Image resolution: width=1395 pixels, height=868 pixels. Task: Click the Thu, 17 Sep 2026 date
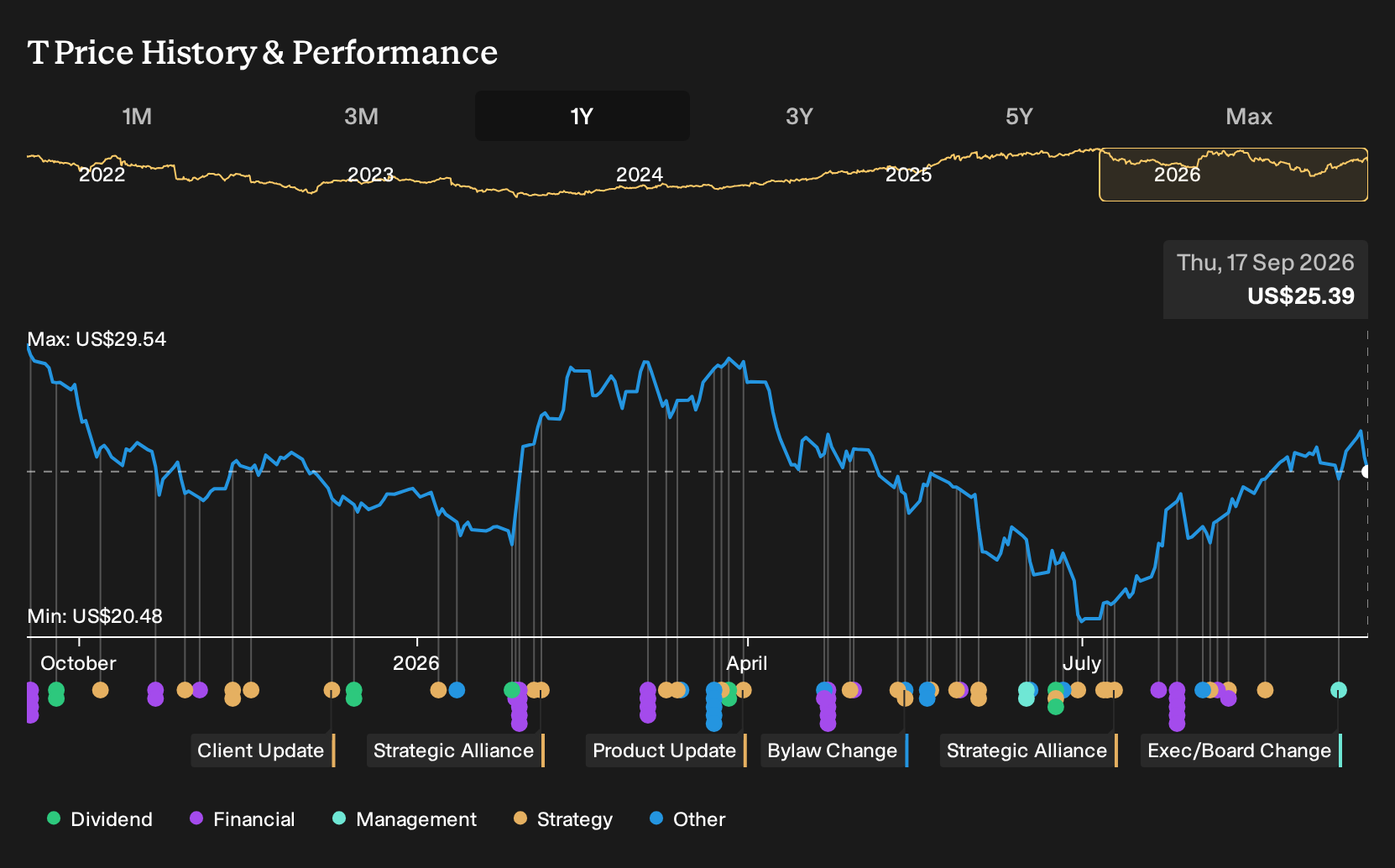click(1266, 263)
